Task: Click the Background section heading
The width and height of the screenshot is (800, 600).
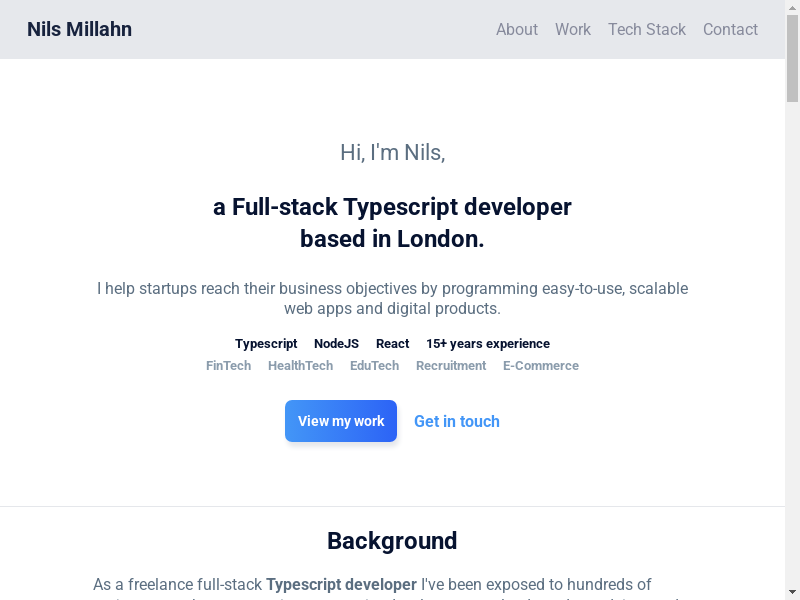Action: tap(392, 541)
